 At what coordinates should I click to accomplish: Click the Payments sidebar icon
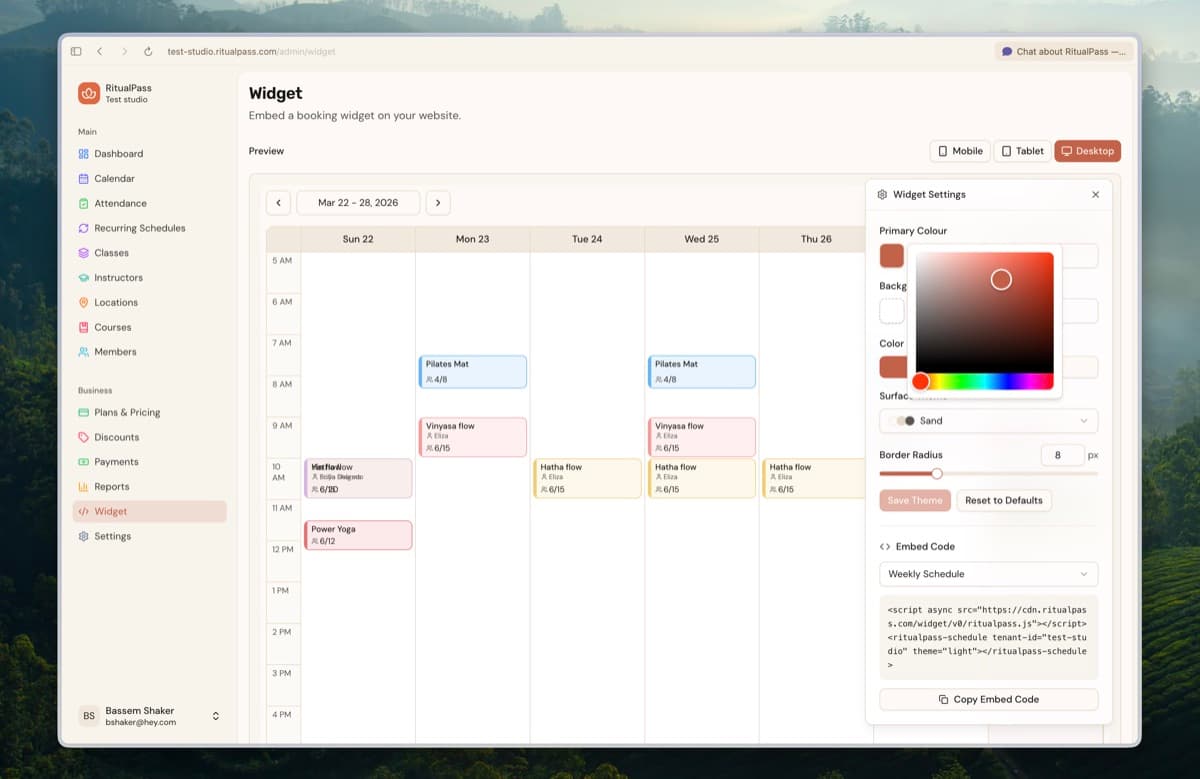point(84,462)
